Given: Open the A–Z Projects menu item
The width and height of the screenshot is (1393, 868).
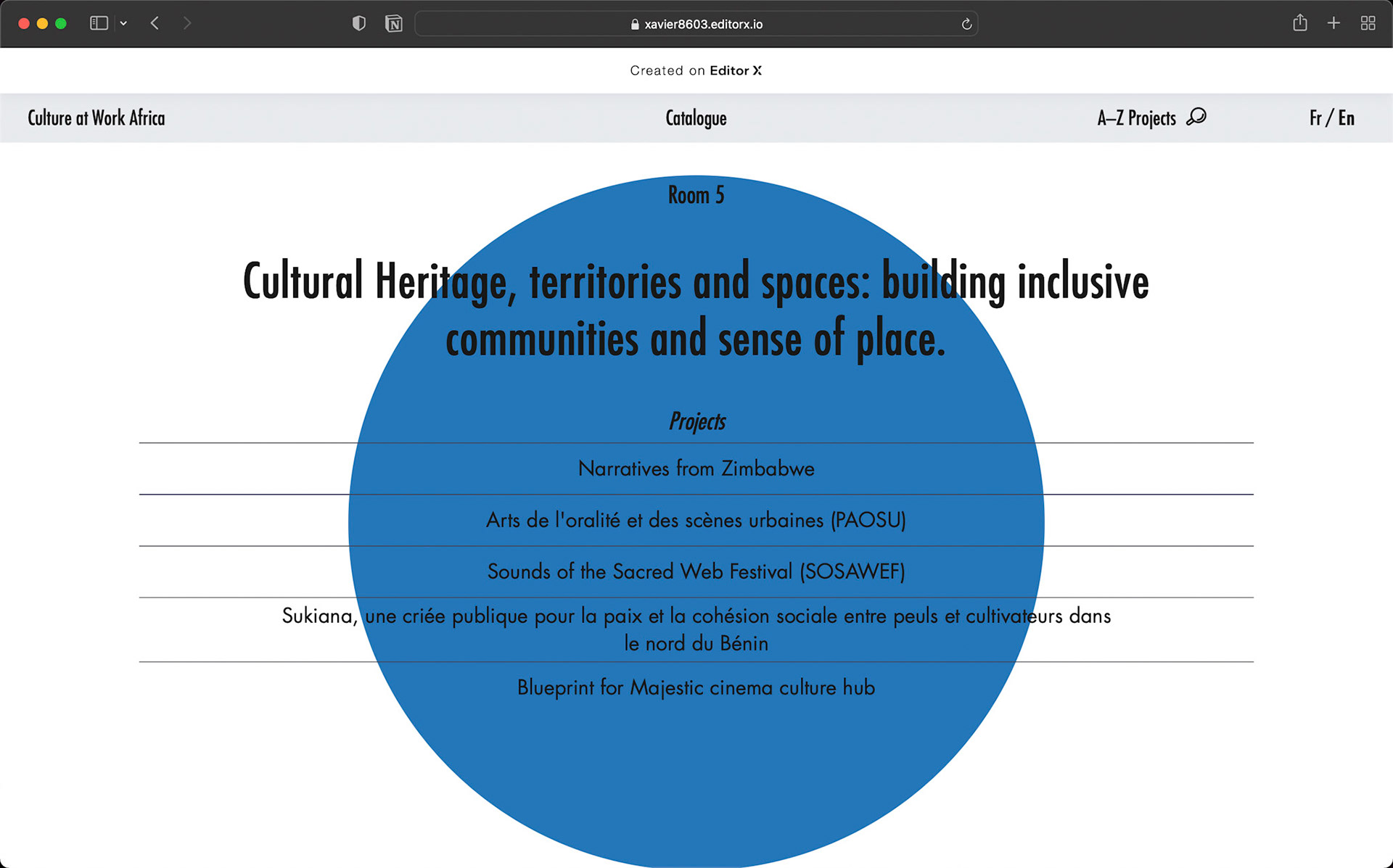Looking at the screenshot, I should click(x=1136, y=118).
